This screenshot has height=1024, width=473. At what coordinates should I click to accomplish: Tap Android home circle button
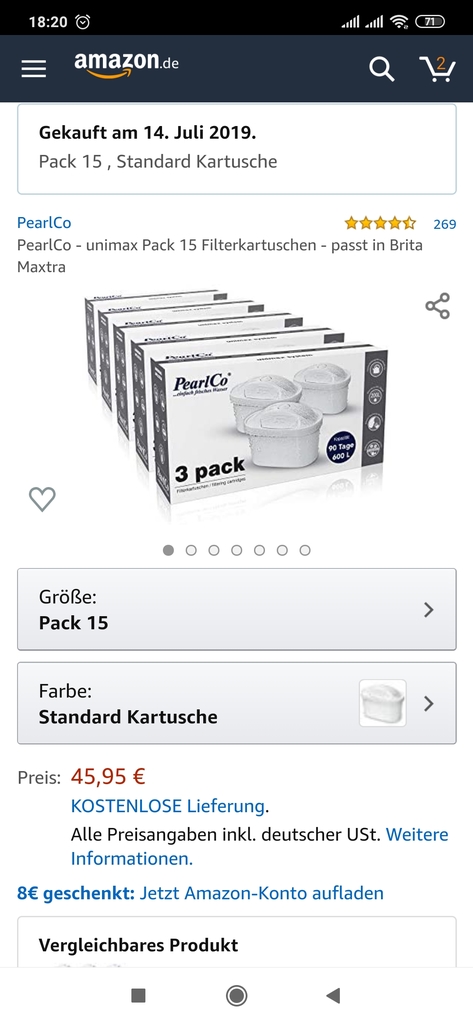click(236, 995)
